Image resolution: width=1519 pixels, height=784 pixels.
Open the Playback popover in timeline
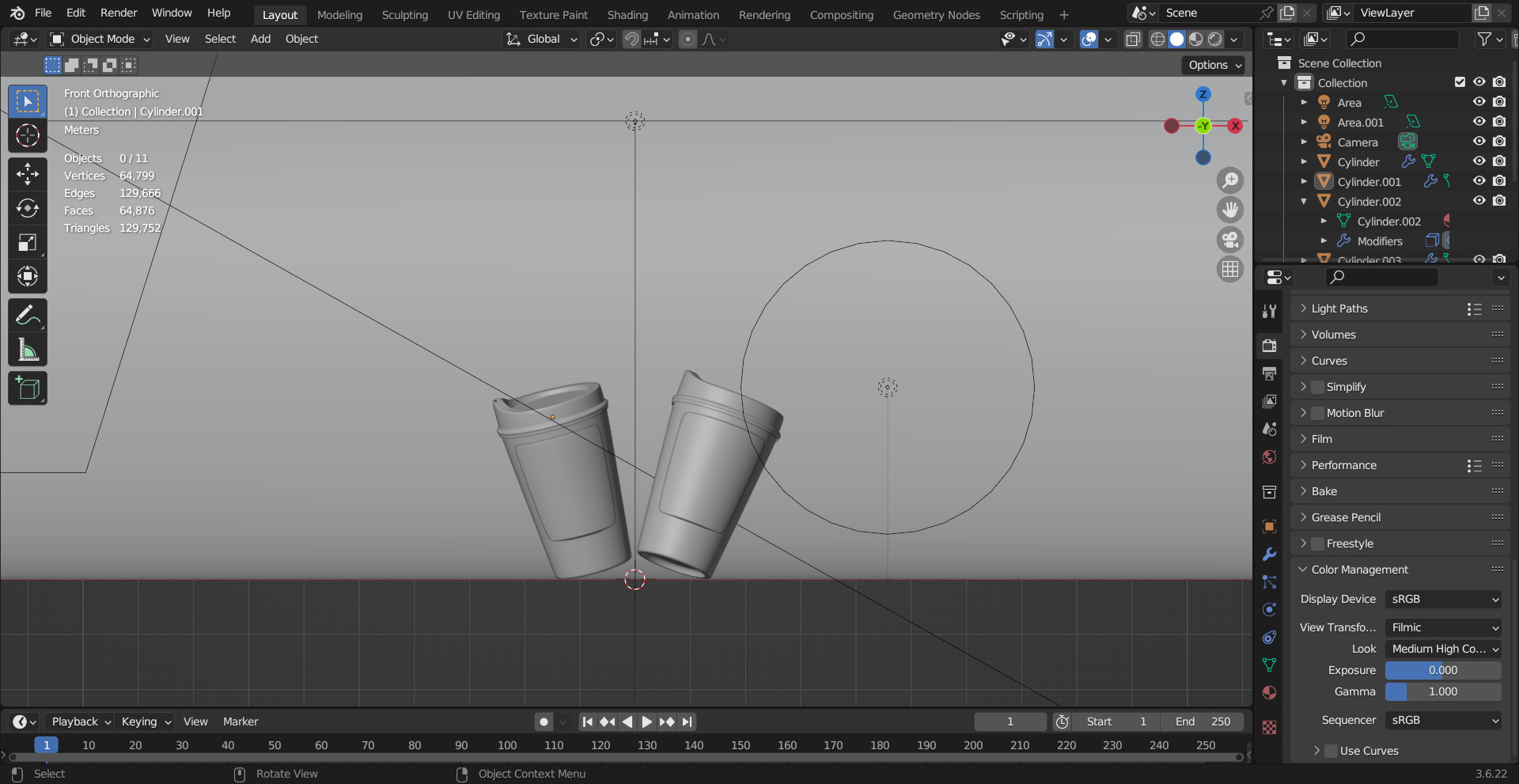click(81, 722)
